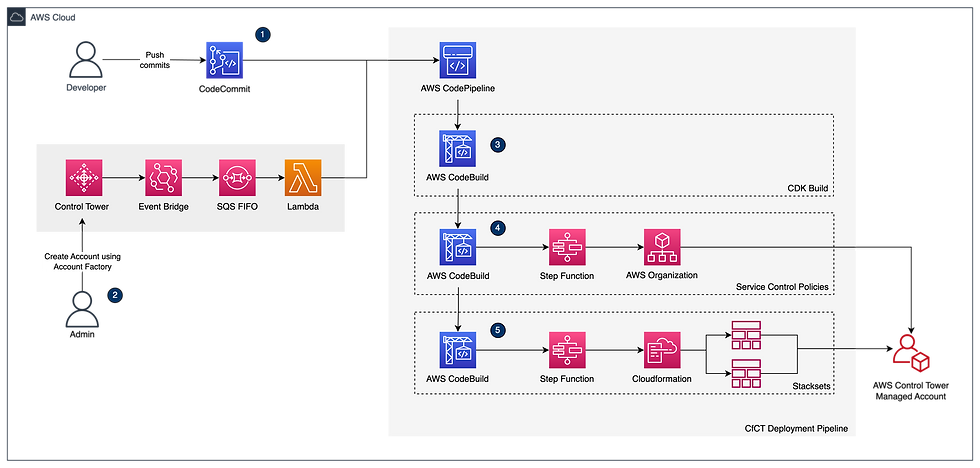Click Step Function icon in Stacksets box
The height and width of the screenshot is (468, 980).
[567, 350]
